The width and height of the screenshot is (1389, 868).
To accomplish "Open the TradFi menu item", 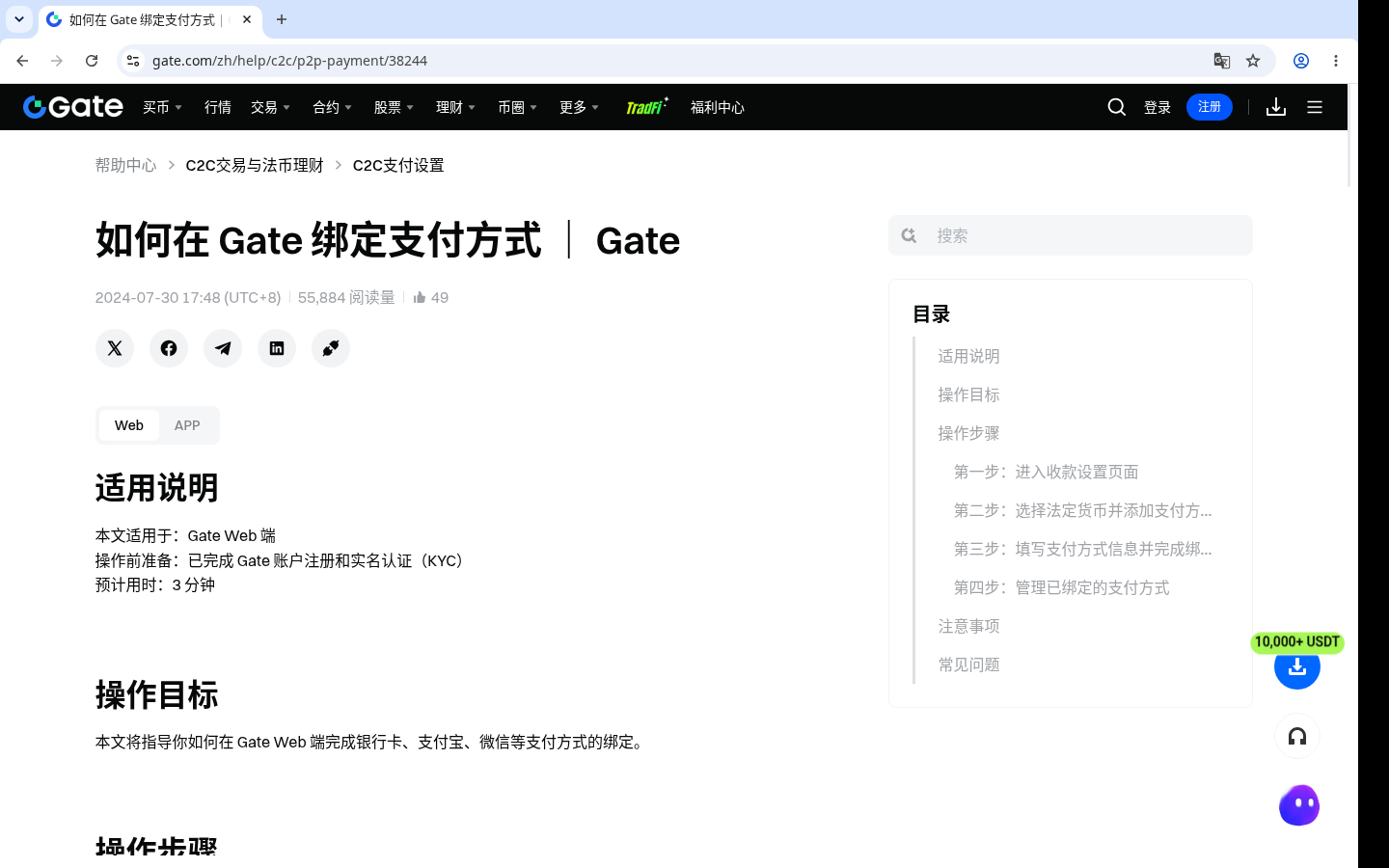I will coord(646,106).
